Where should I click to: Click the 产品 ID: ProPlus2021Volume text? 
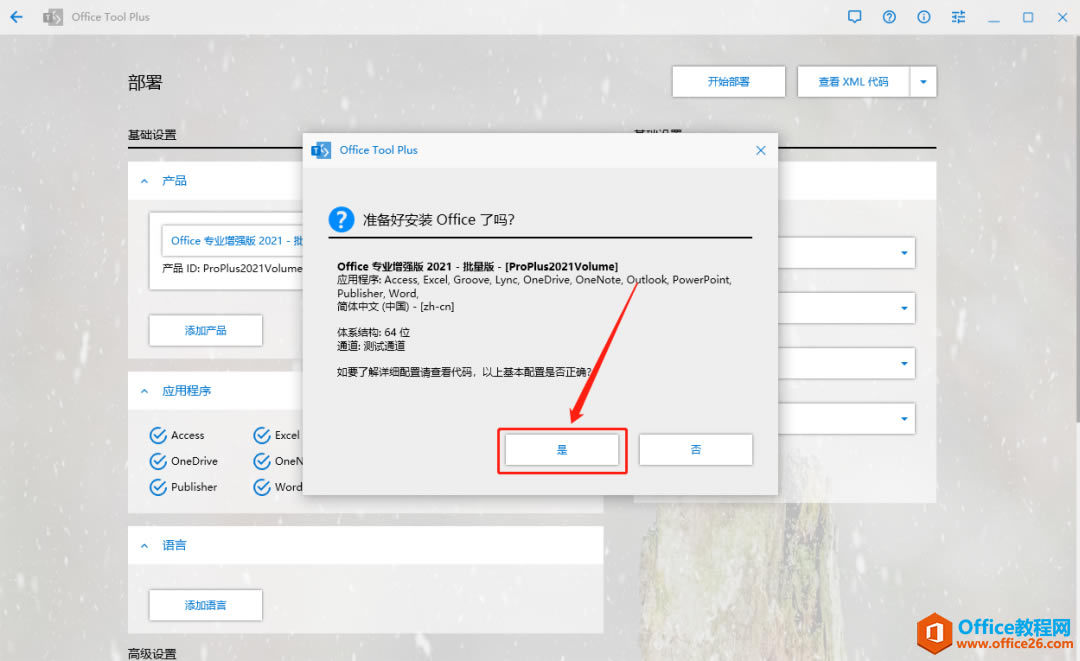[x=232, y=269]
